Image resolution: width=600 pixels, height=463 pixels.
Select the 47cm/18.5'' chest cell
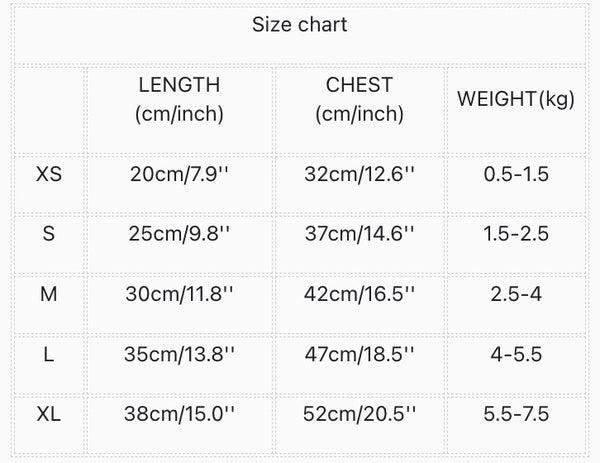pyautogui.click(x=359, y=353)
